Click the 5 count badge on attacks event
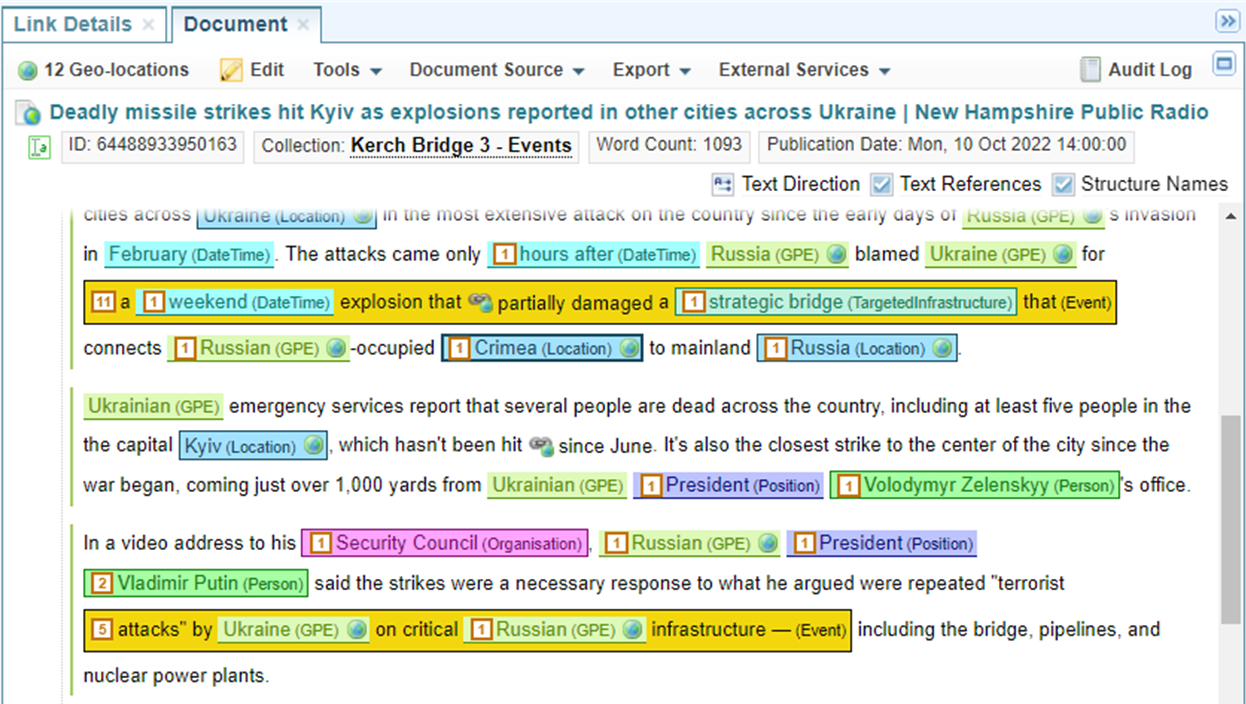This screenshot has width=1246, height=704. (102, 630)
